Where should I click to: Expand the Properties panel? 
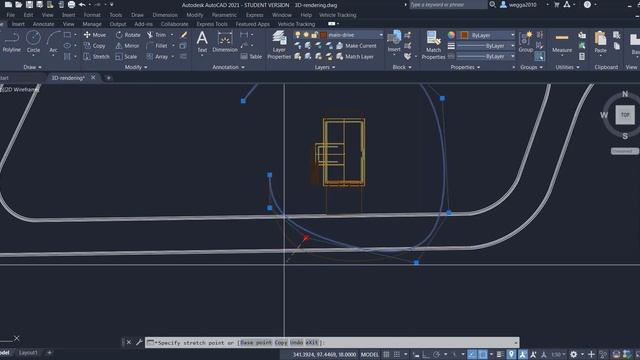pos(465,67)
